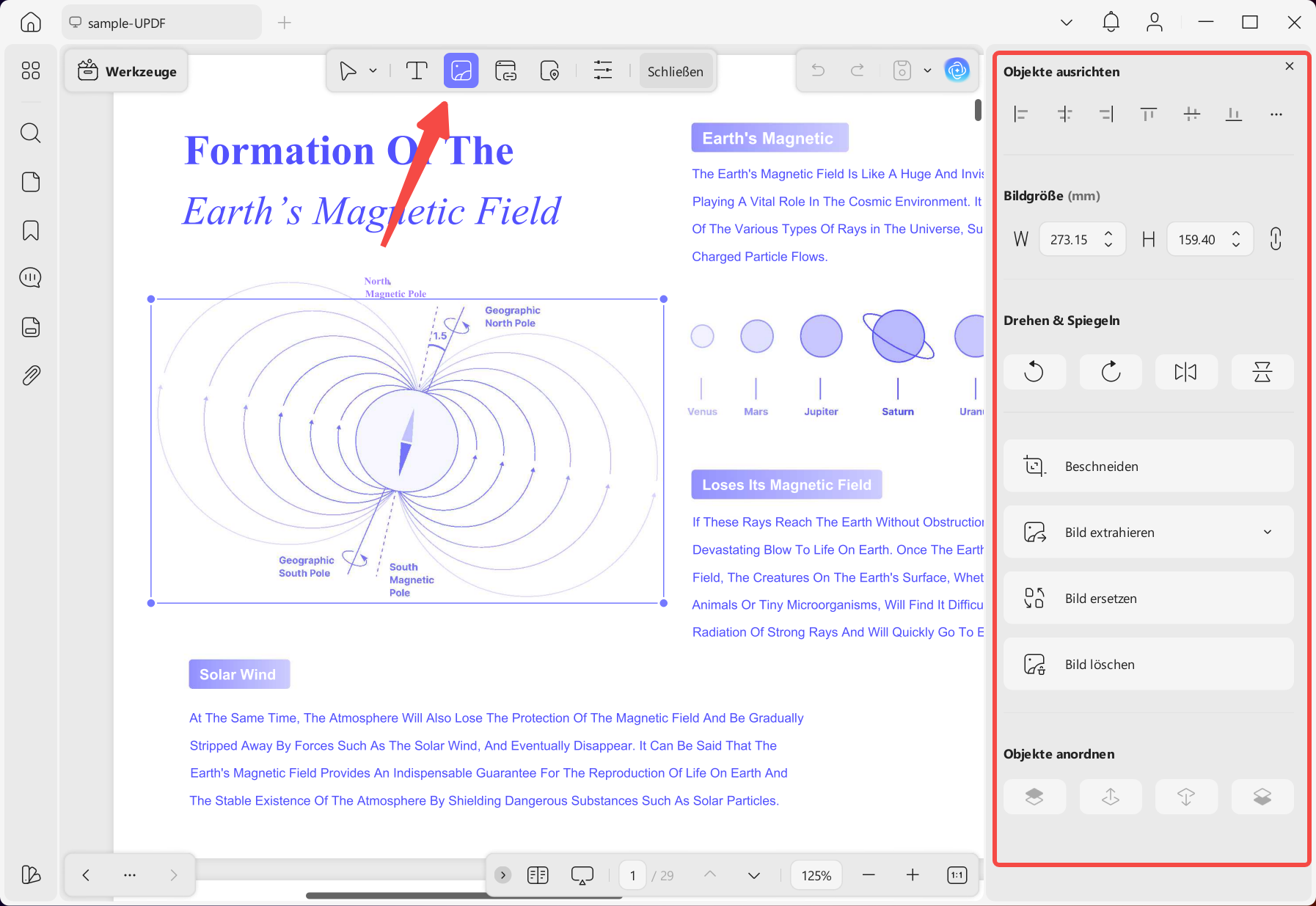Click the Schließen button
Screen dimensions: 1316x906
[676, 71]
